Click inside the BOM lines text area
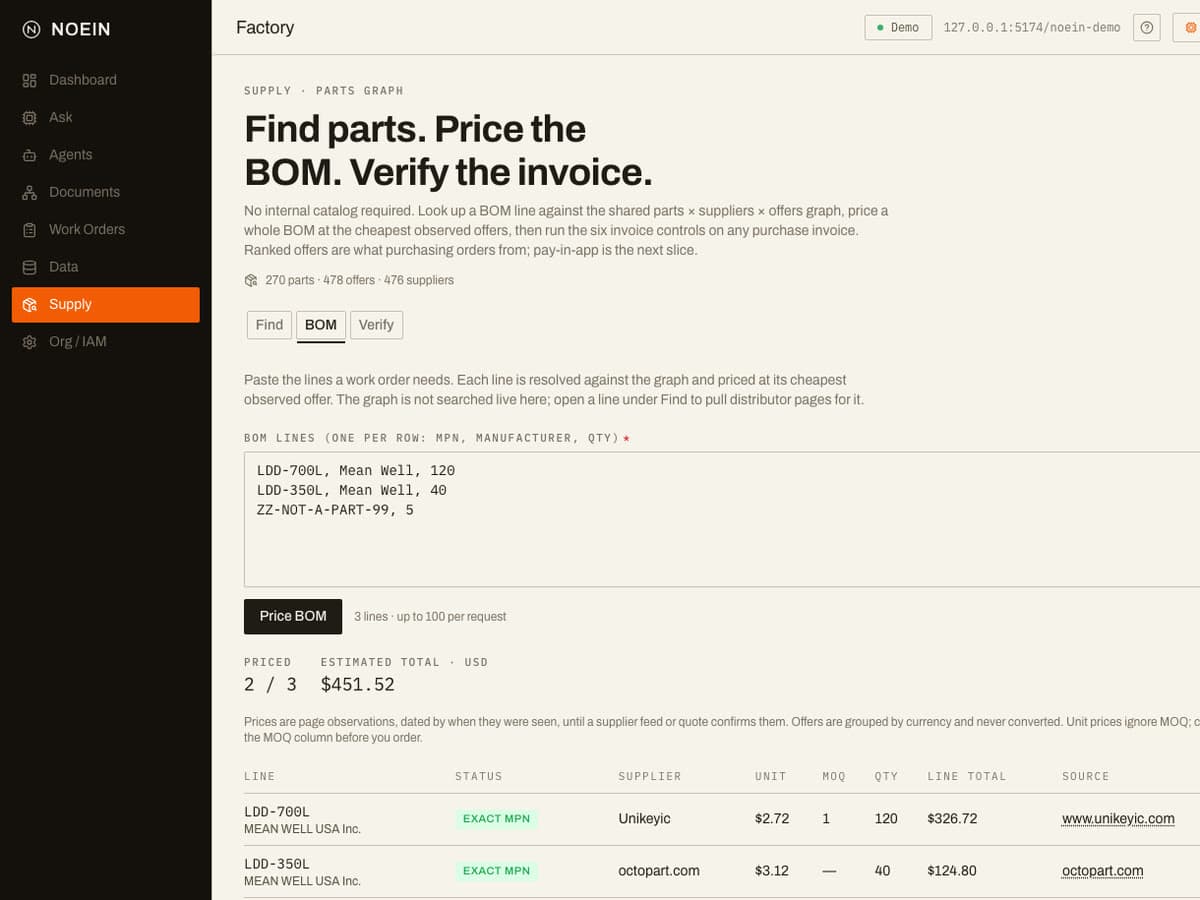Viewport: 1200px width, 900px height. click(722, 519)
